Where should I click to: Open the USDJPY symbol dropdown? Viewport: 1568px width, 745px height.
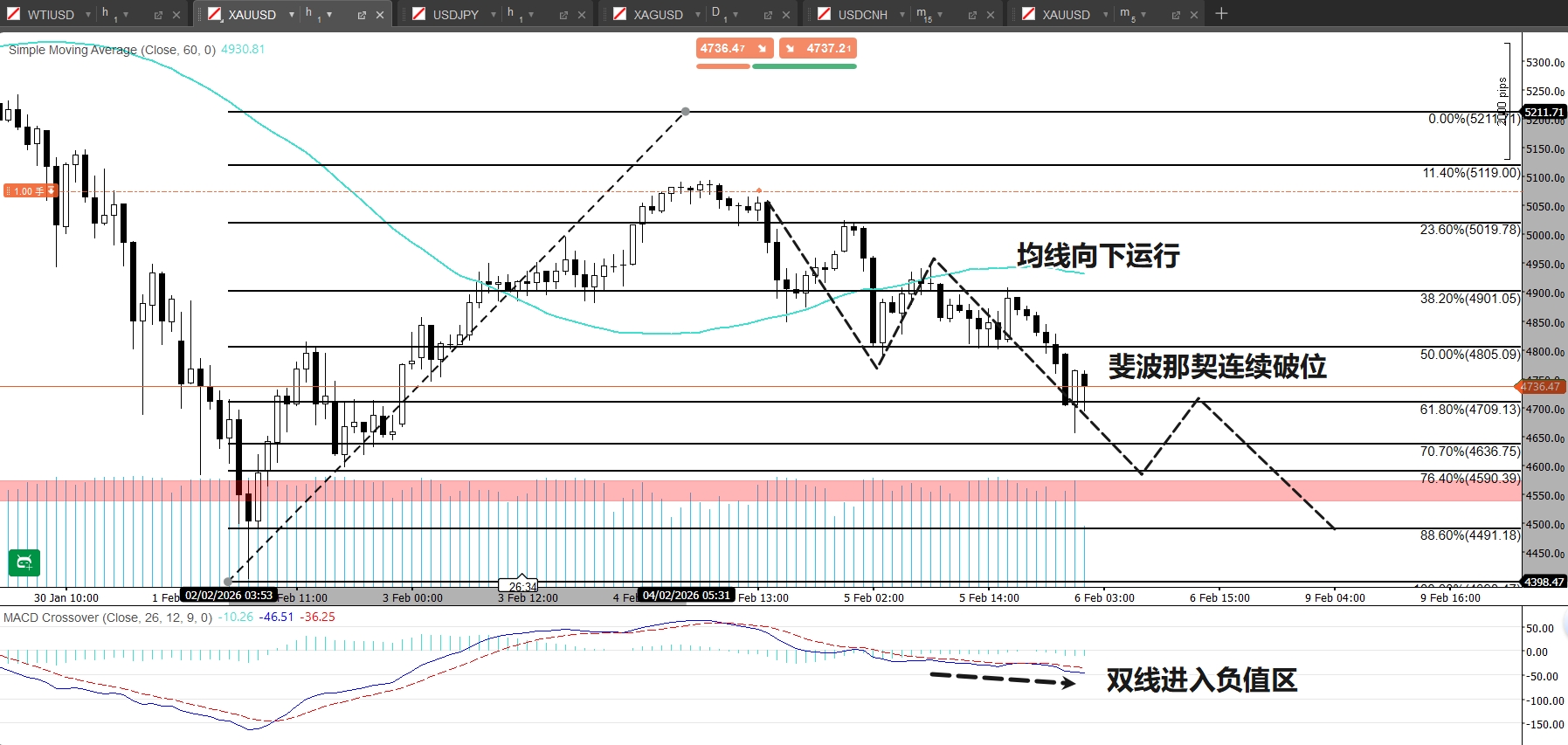494,15
